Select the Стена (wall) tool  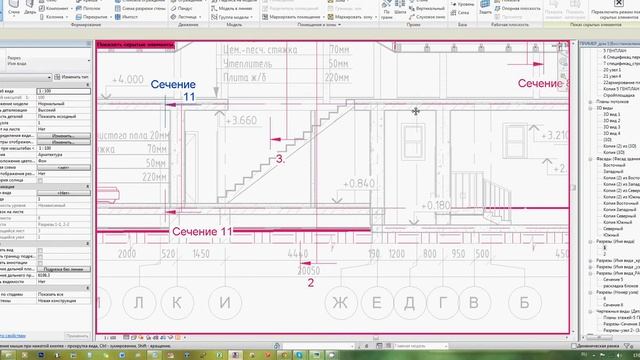click(14, 7)
